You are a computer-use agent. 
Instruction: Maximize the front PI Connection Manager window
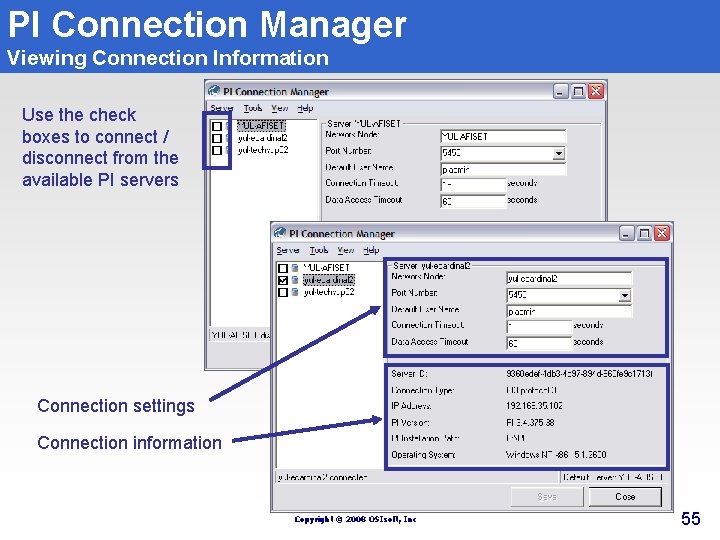(644, 234)
